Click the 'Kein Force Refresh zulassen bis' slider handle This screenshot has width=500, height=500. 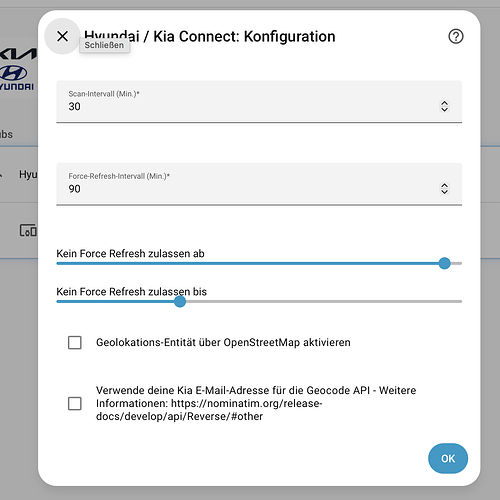180,302
